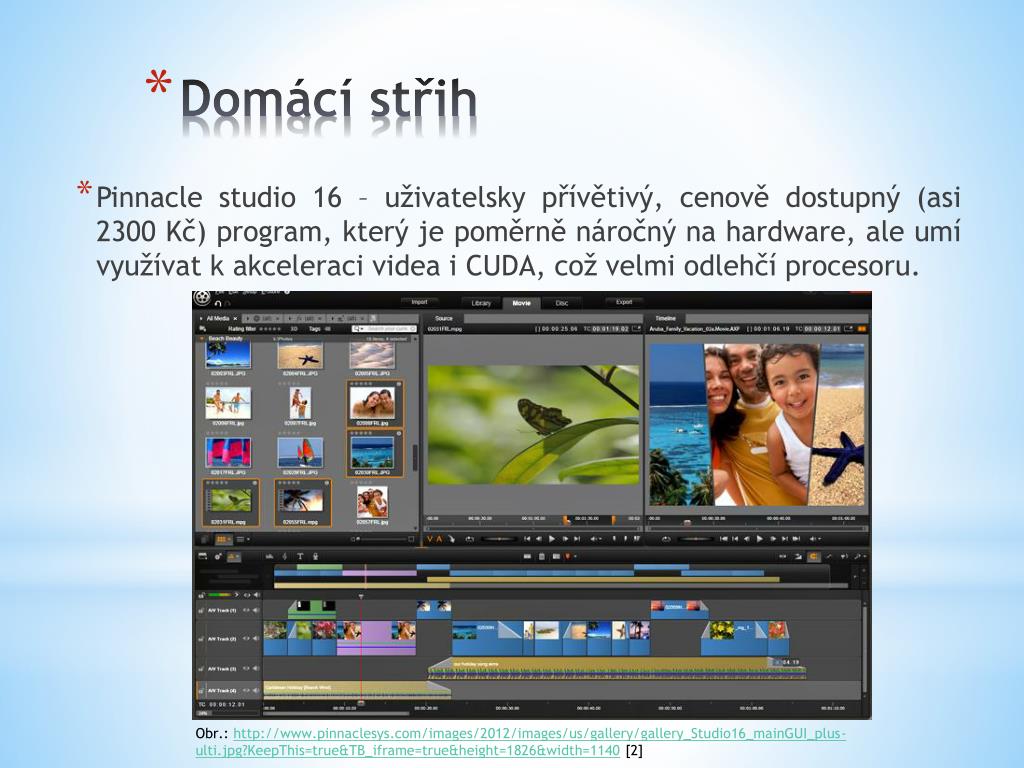This screenshot has height=768, width=1024.
Task: Click the library search field
Action: click(x=384, y=328)
